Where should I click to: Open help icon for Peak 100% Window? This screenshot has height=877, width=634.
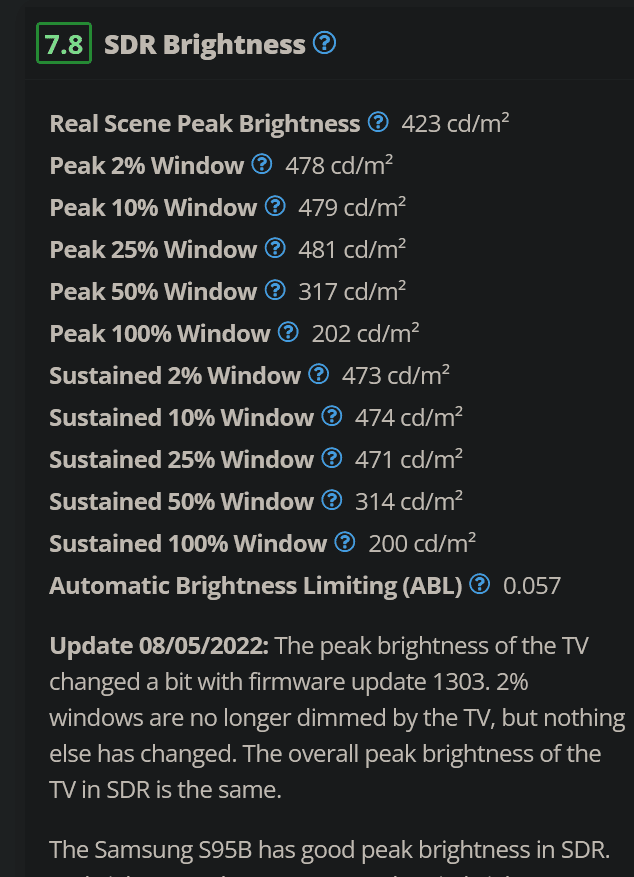[288, 332]
